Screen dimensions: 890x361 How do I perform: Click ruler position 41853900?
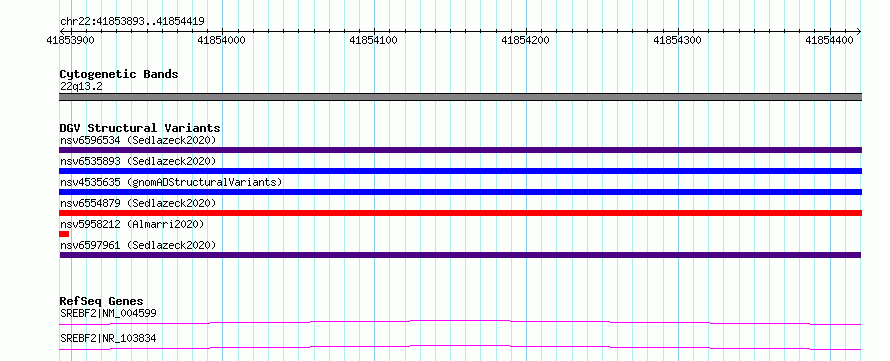pos(70,40)
